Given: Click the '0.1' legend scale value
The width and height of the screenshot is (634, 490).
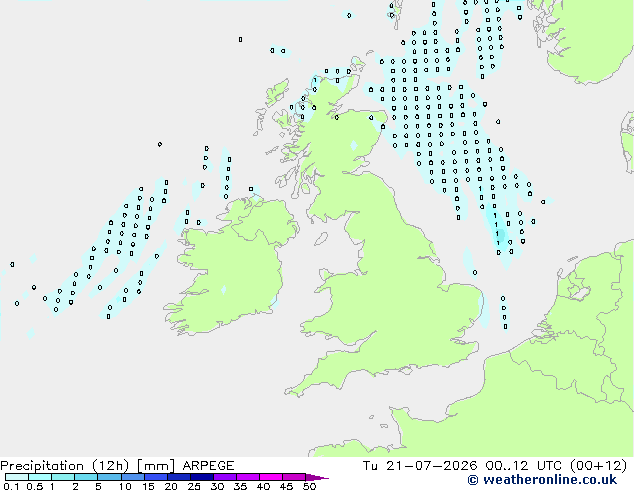Looking at the screenshot, I should click(11, 486).
